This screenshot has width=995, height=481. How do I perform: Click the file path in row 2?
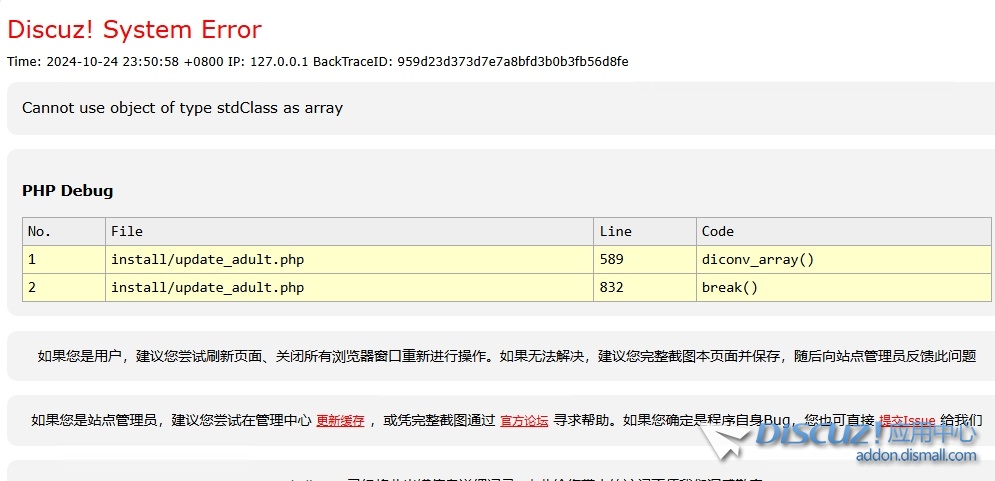tap(207, 288)
